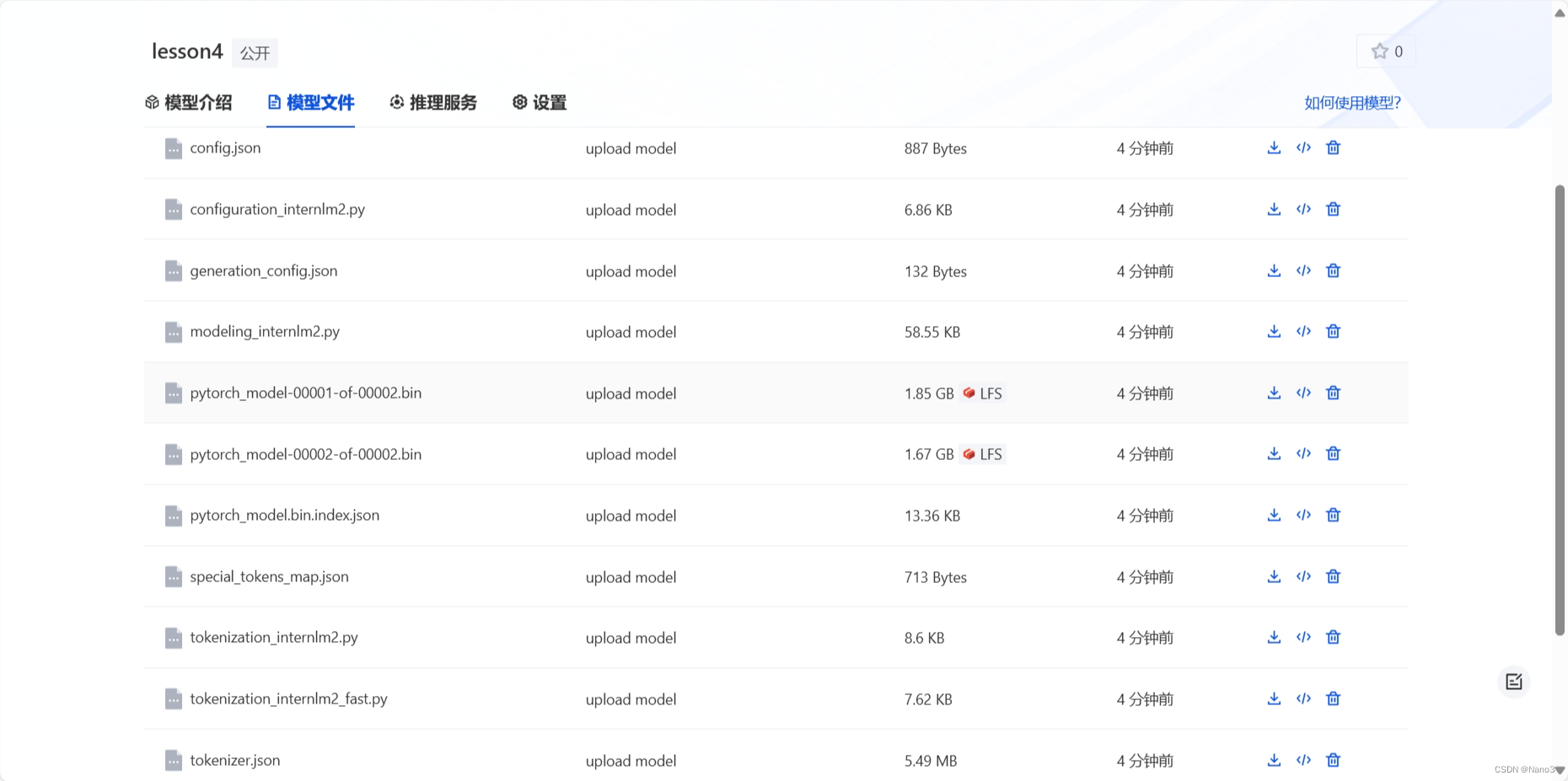The image size is (1568, 781).
Task: Click LFS tag on 1.85 GB file
Action: (982, 393)
